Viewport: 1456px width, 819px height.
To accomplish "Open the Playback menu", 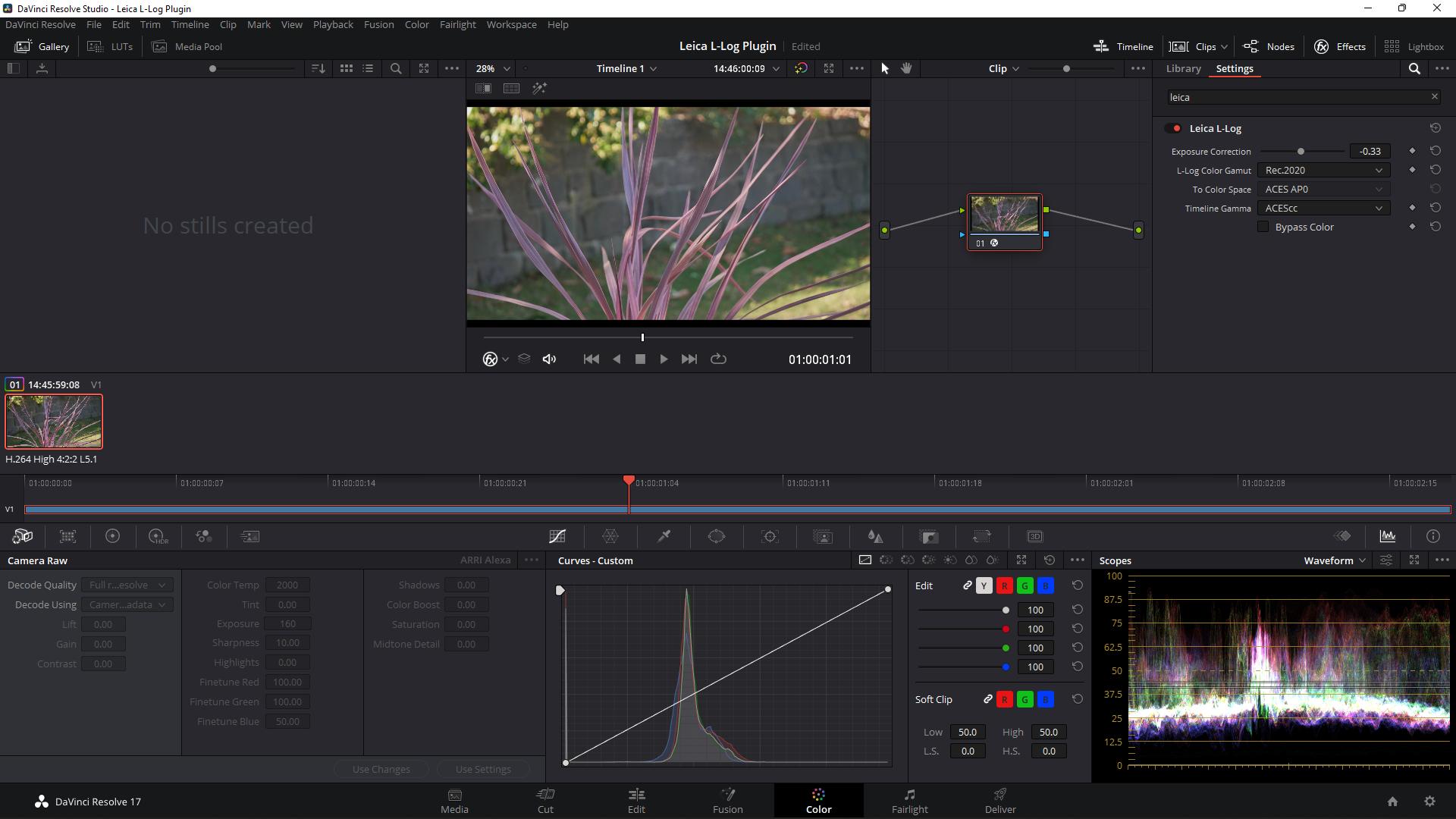I will coord(333,24).
